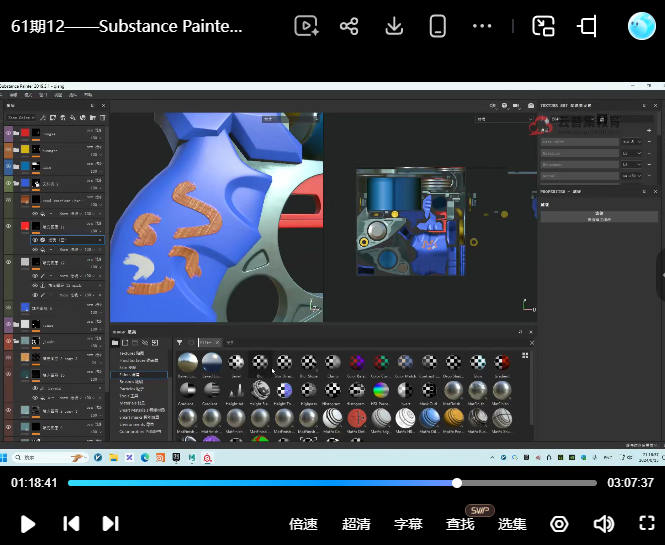Click the viewport camera settings icon
Screen dimensions: 665x545
[x=516, y=105]
